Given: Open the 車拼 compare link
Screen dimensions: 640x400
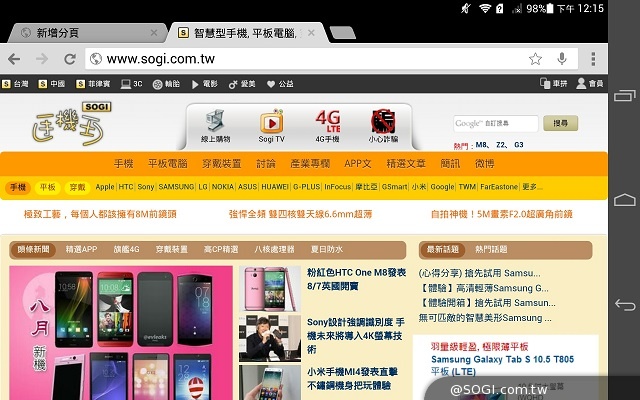Looking at the screenshot, I should tap(553, 84).
